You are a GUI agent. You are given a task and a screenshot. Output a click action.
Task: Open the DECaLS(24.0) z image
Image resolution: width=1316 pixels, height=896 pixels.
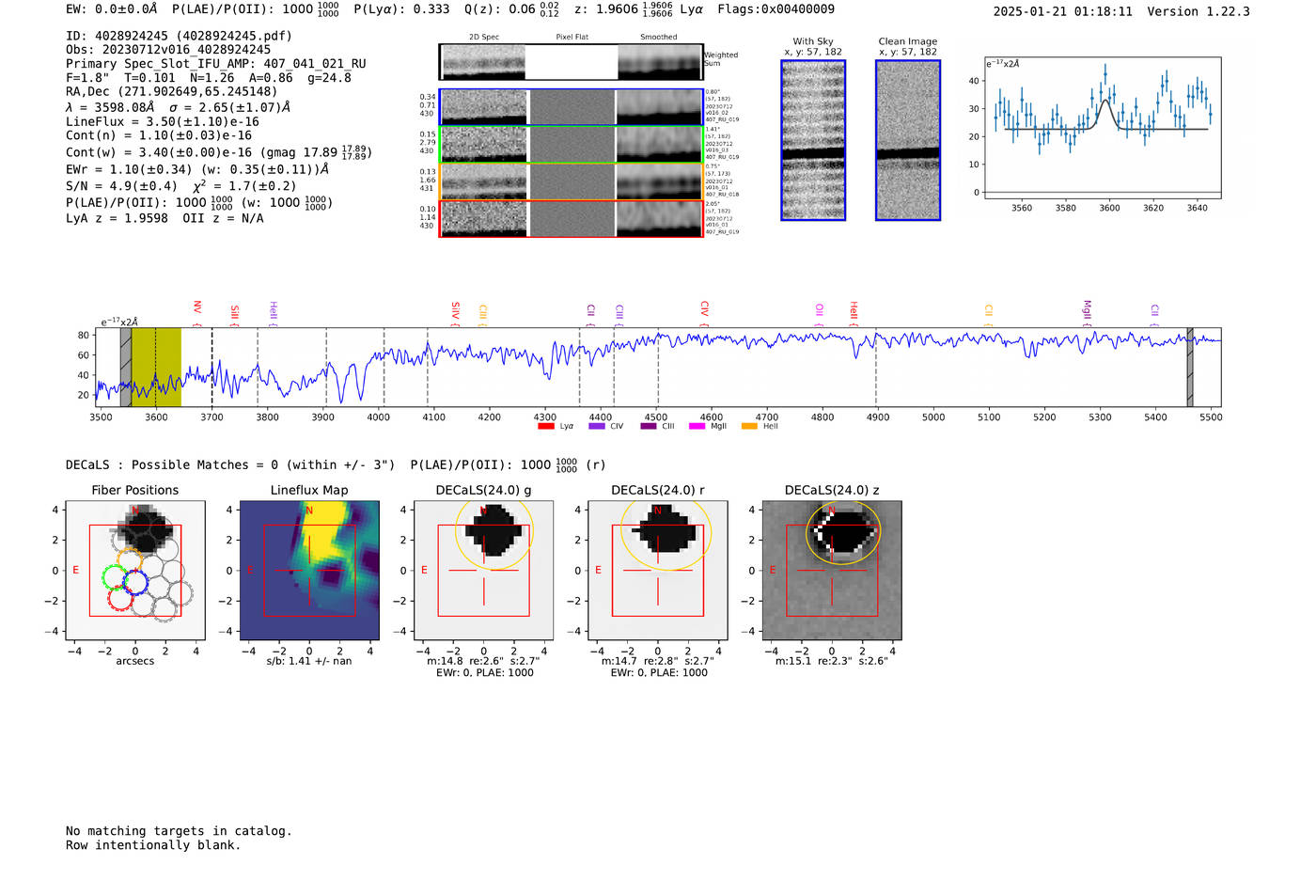point(832,571)
